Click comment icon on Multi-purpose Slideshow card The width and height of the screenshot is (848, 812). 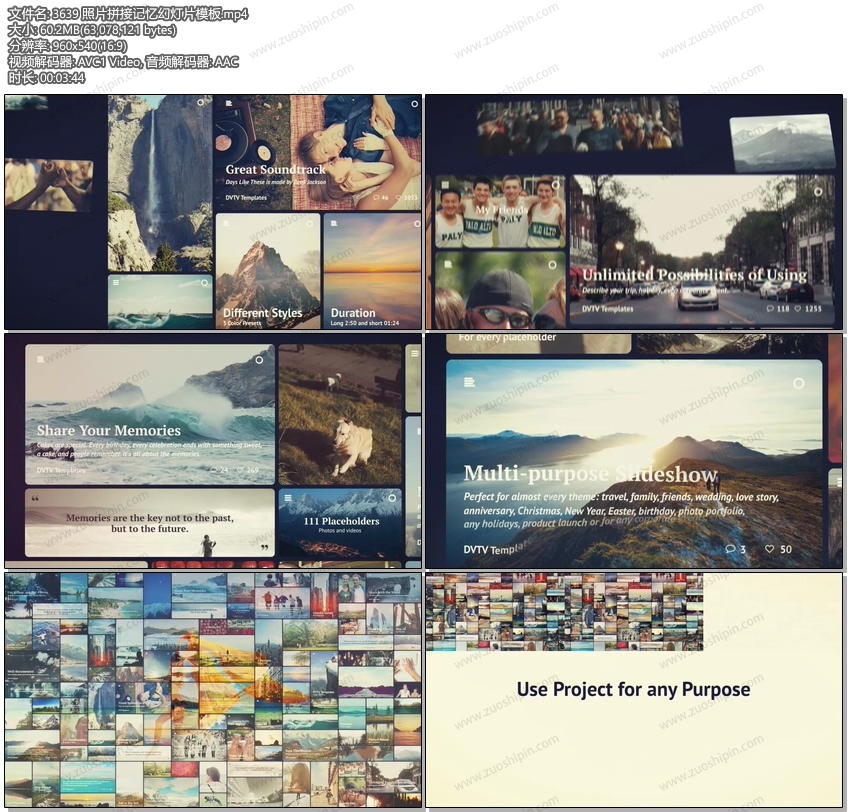tap(730, 549)
